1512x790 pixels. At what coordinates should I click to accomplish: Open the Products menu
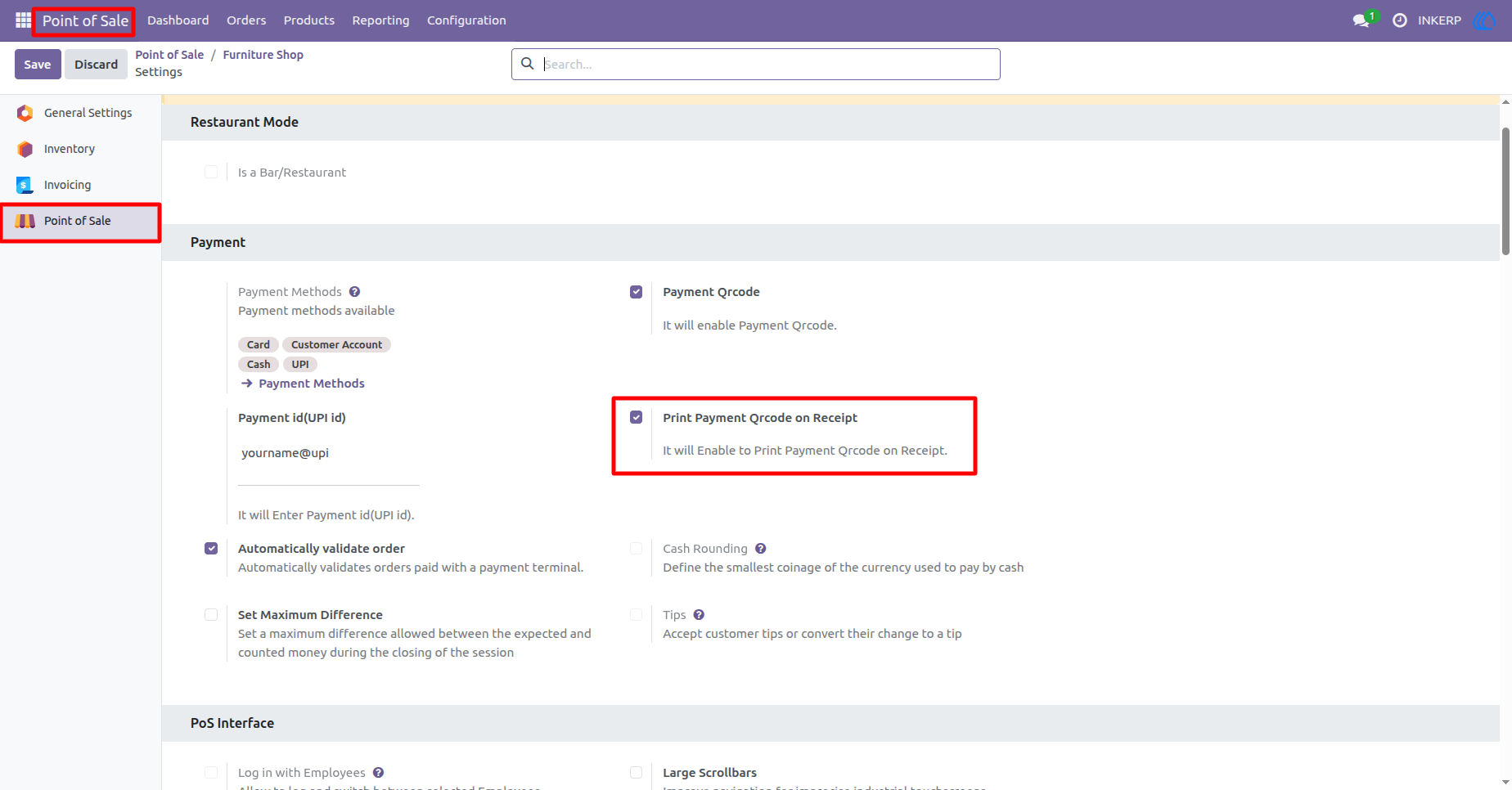pos(308,20)
